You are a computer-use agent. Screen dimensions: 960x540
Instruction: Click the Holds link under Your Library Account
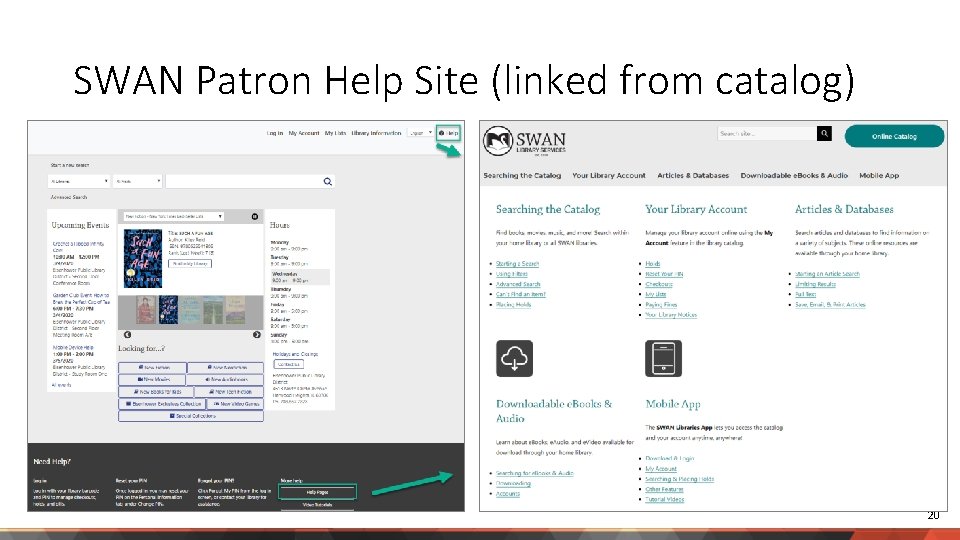[x=653, y=264]
